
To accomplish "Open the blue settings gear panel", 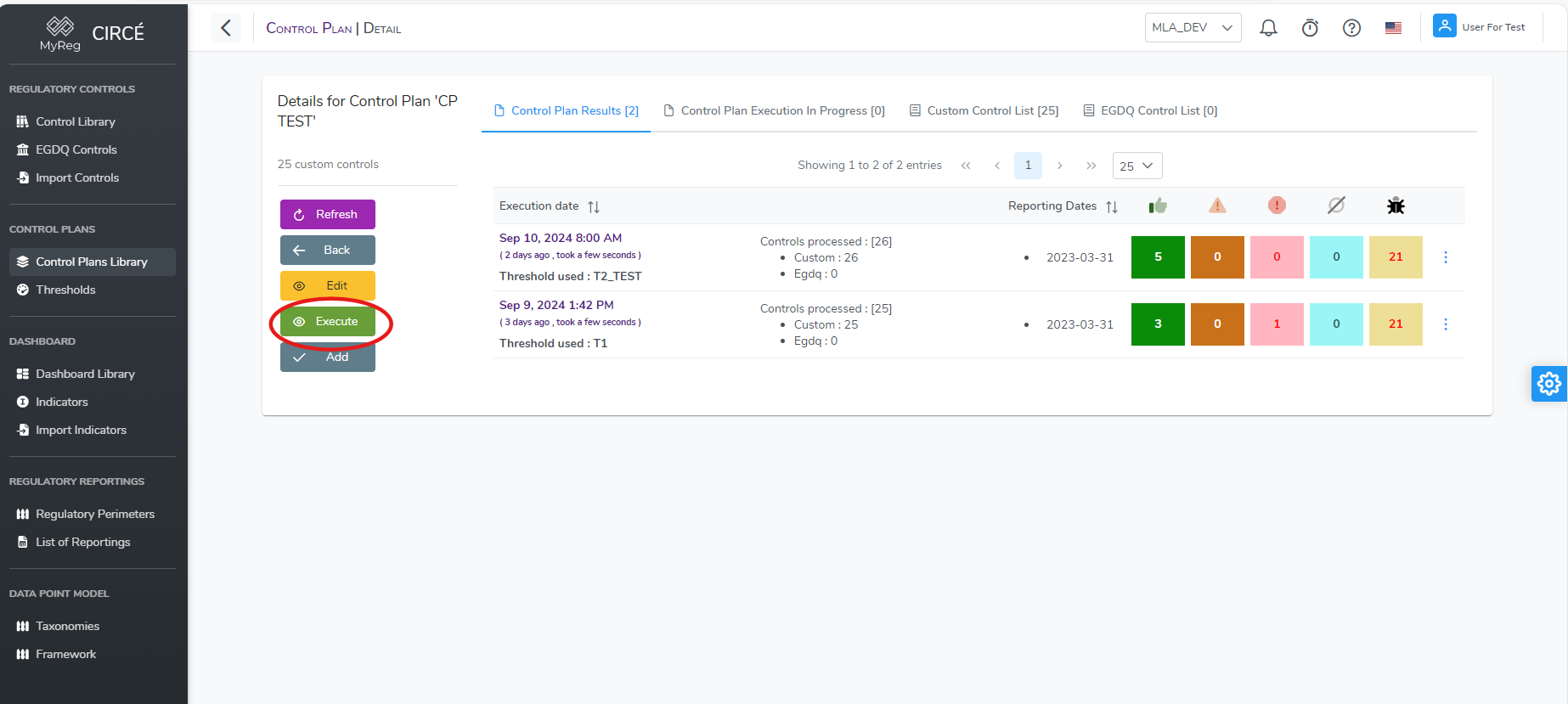I will point(1548,384).
